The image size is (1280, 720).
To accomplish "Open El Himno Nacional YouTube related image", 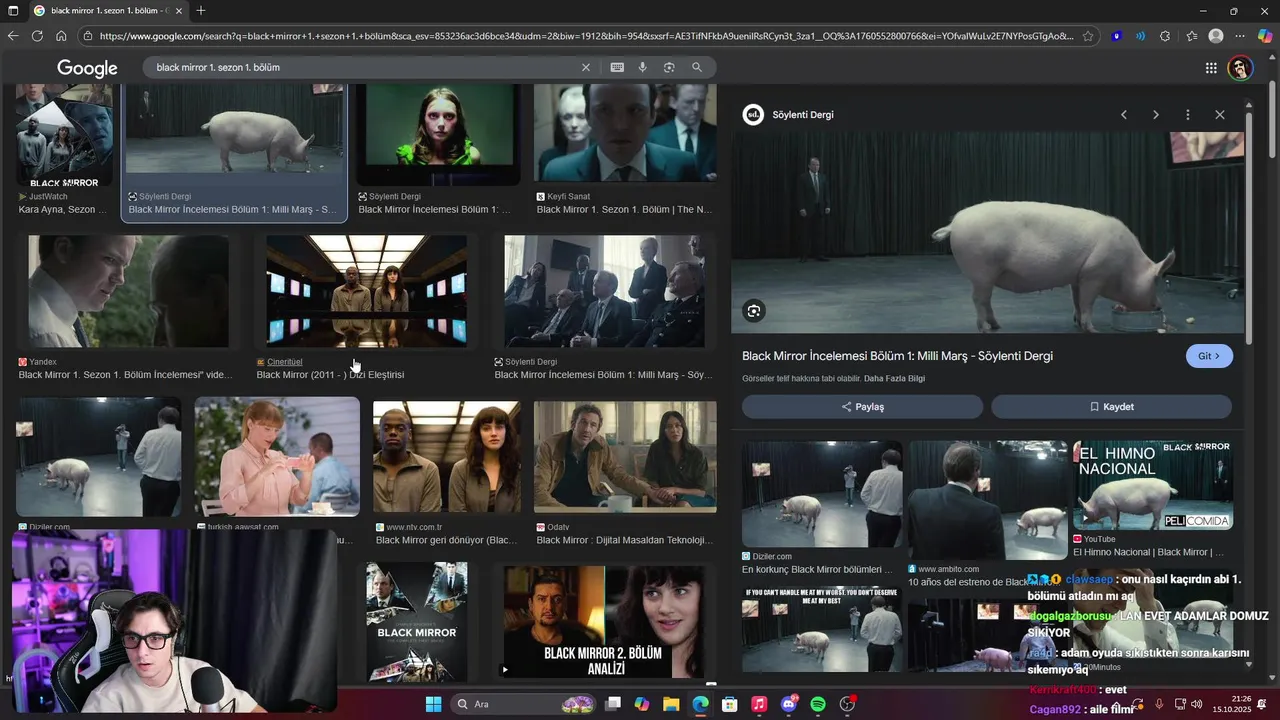I will point(1152,486).
